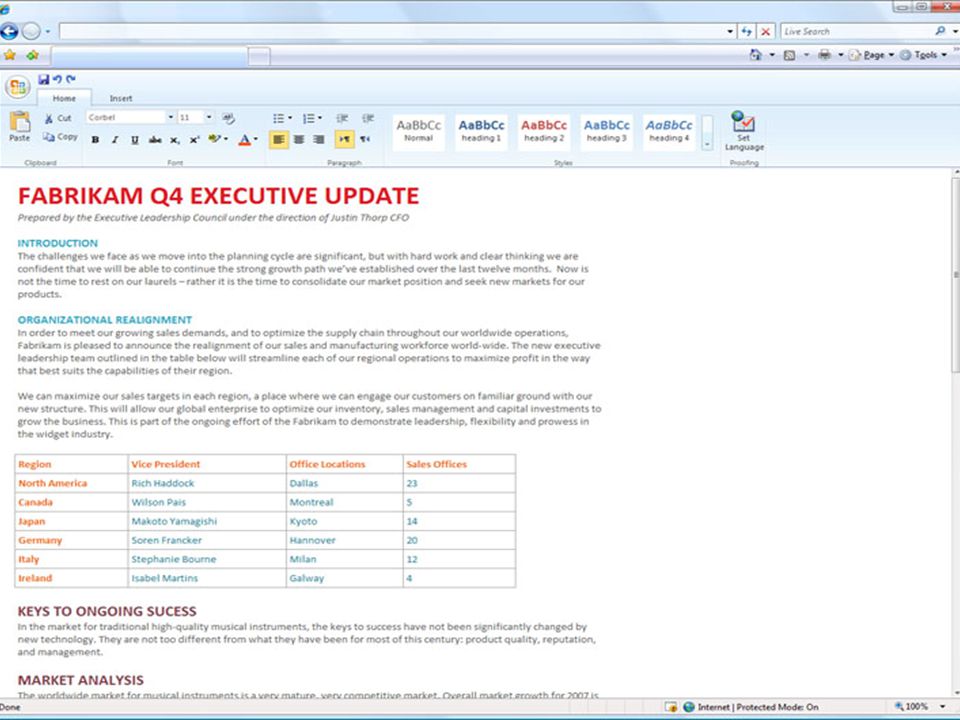The width and height of the screenshot is (960, 720).
Task: Apply the heading 1 style
Action: tap(481, 131)
